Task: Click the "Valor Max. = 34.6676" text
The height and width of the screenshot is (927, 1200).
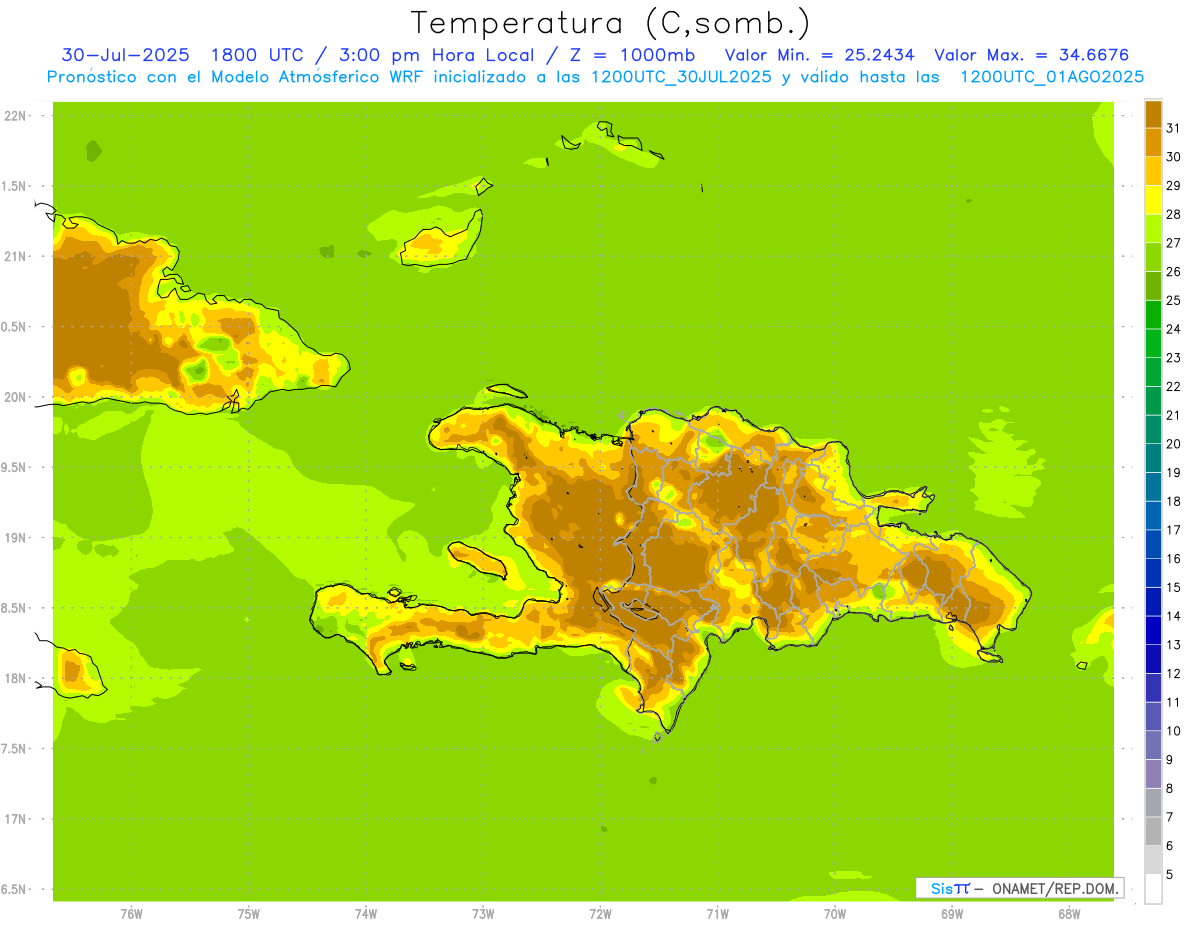Action: tap(1032, 55)
